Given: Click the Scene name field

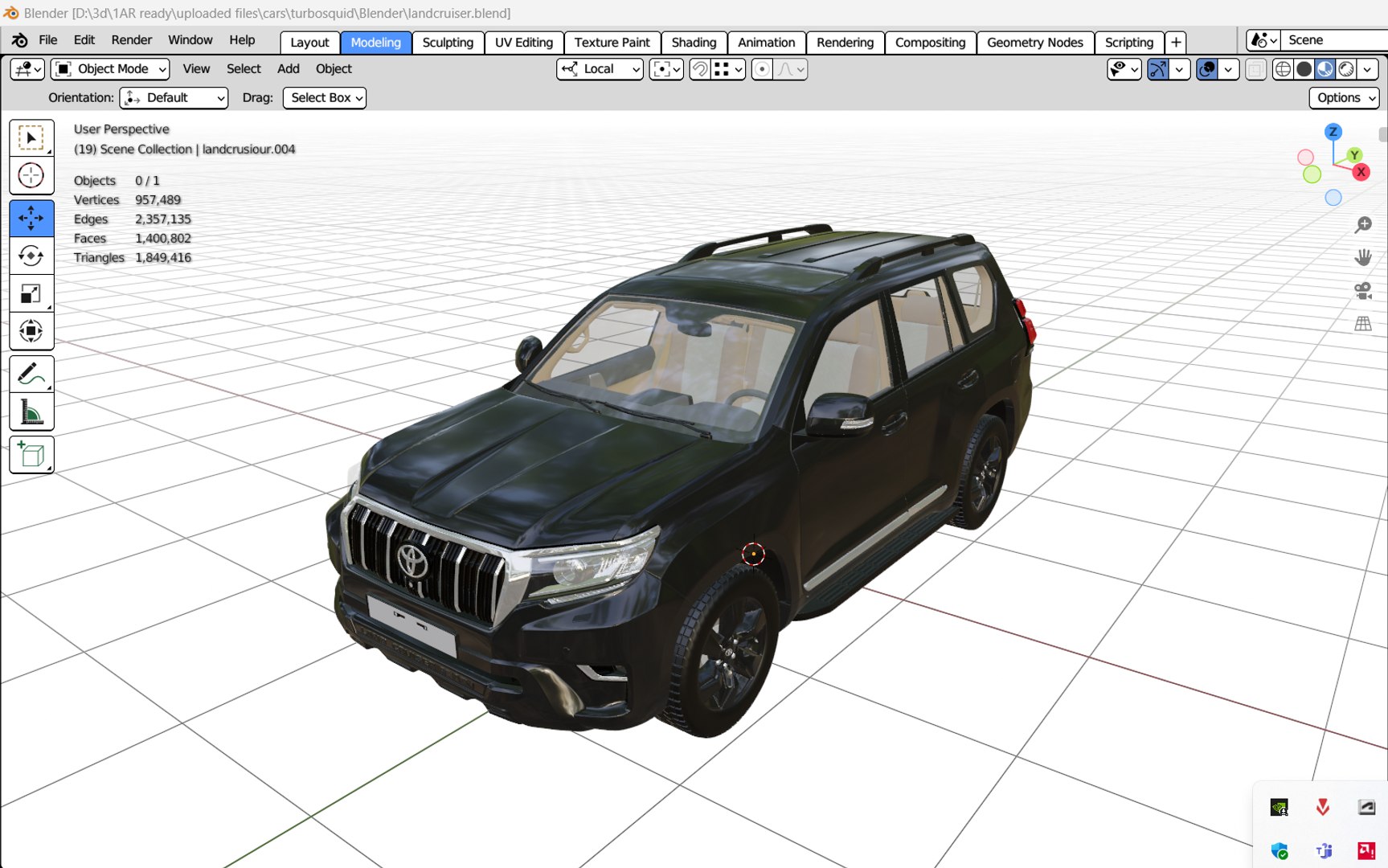Looking at the screenshot, I should coord(1334,40).
